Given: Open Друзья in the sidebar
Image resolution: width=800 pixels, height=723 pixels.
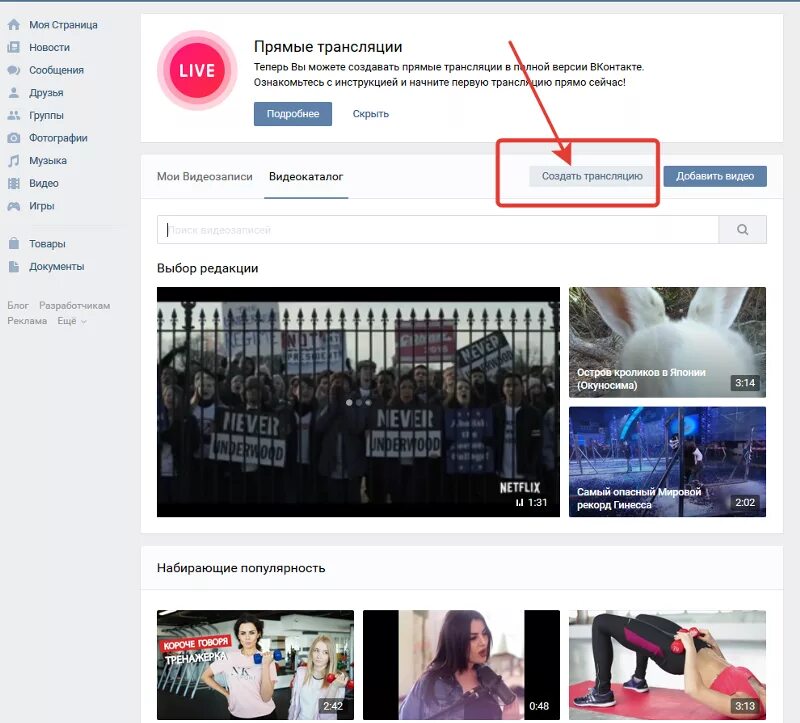Looking at the screenshot, I should coord(46,92).
